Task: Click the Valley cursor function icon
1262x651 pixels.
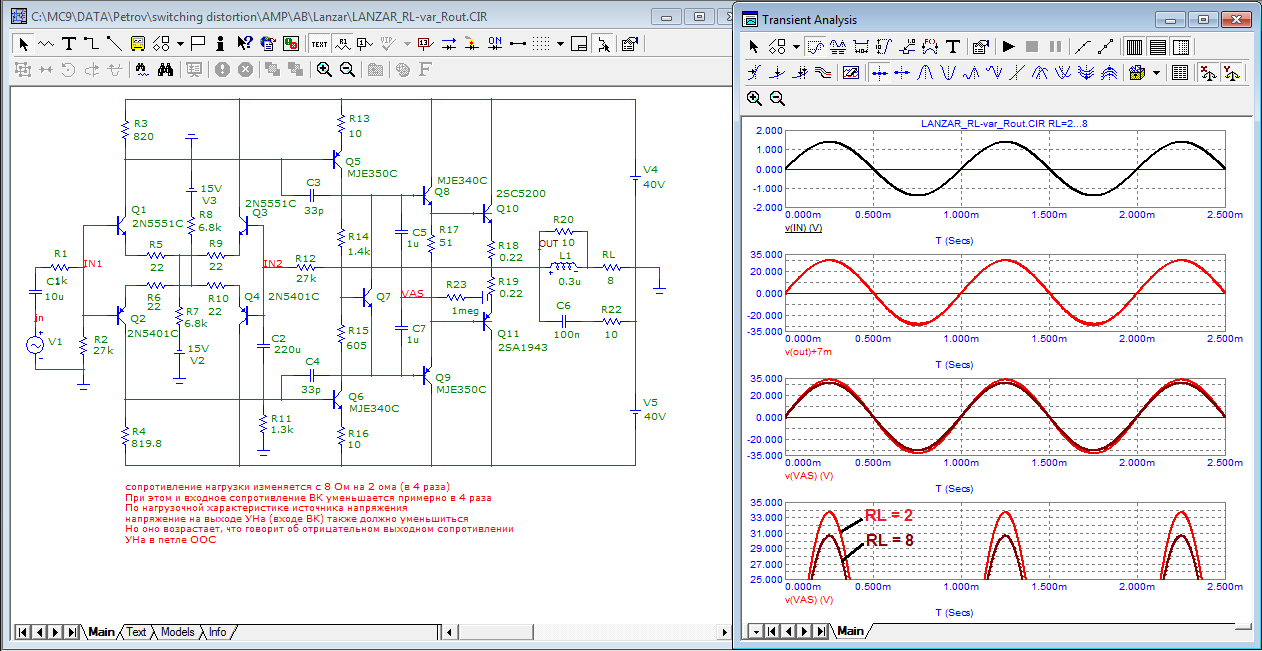Action: coord(948,73)
